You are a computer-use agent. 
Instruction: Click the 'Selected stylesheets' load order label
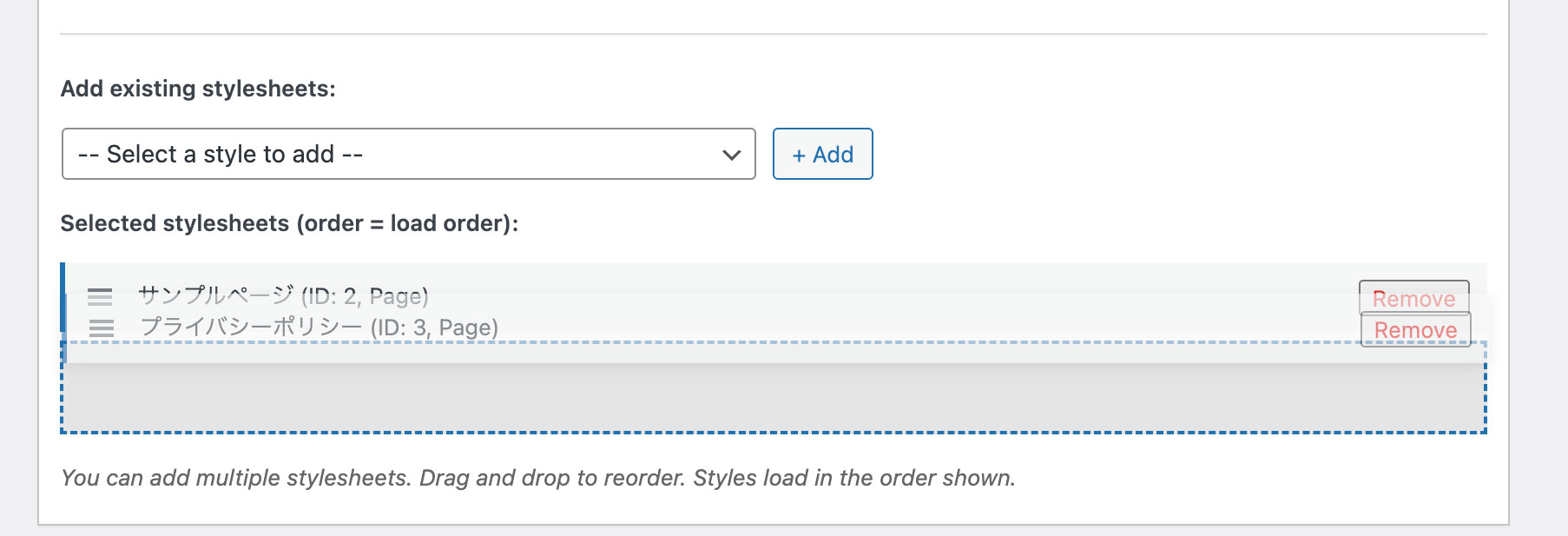pos(290,223)
